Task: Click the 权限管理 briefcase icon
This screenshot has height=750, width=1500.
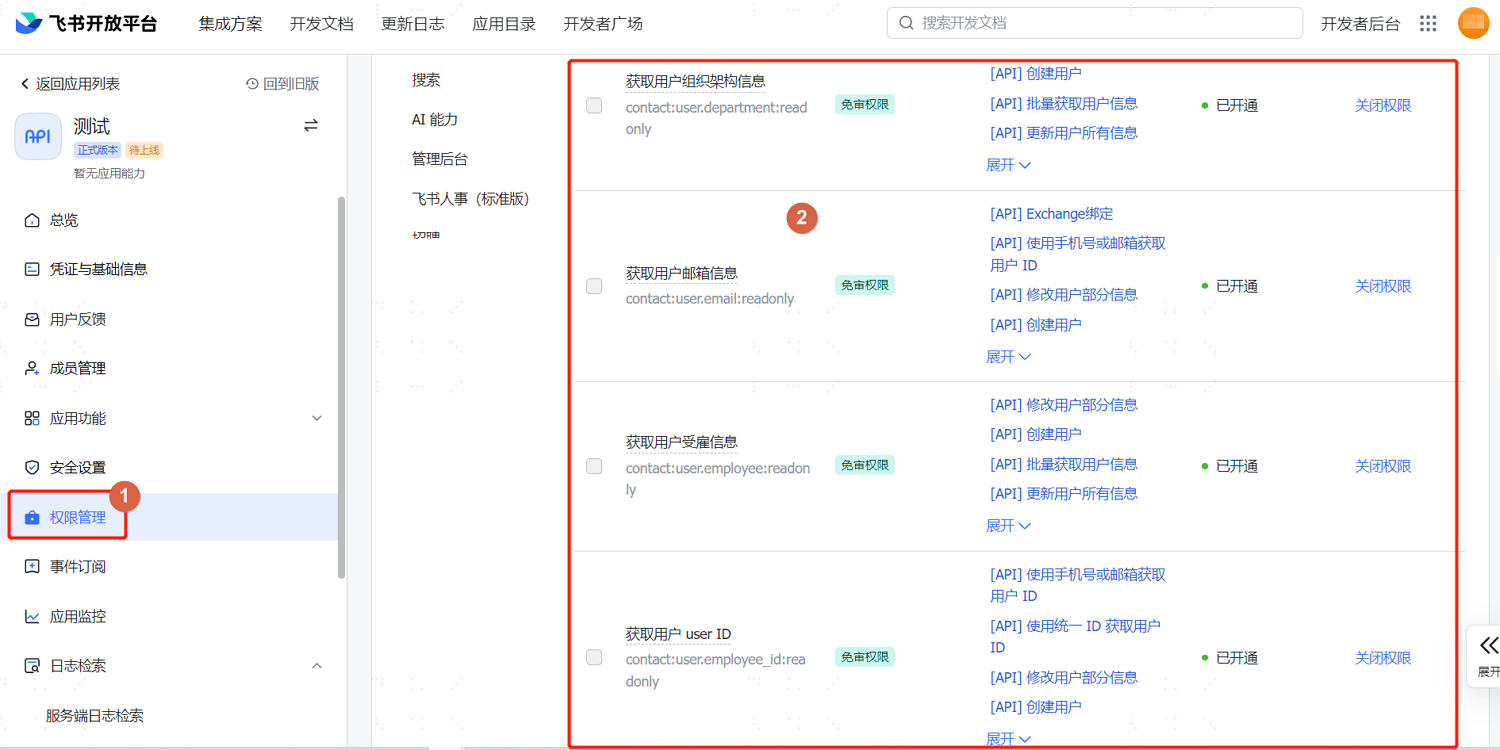Action: 32,517
